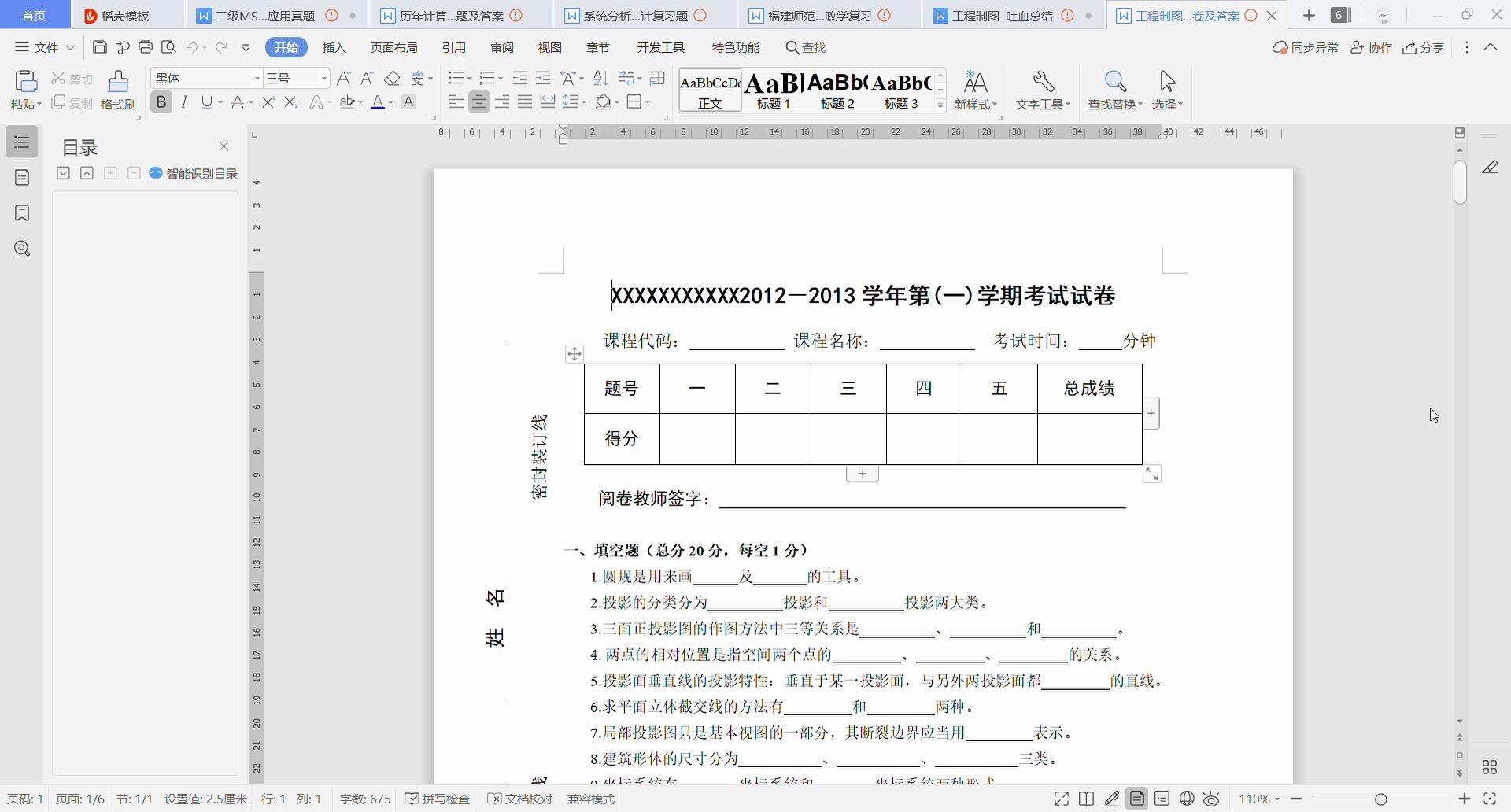The width and height of the screenshot is (1511, 812).
Task: Toggle right alignment
Action: (x=502, y=102)
